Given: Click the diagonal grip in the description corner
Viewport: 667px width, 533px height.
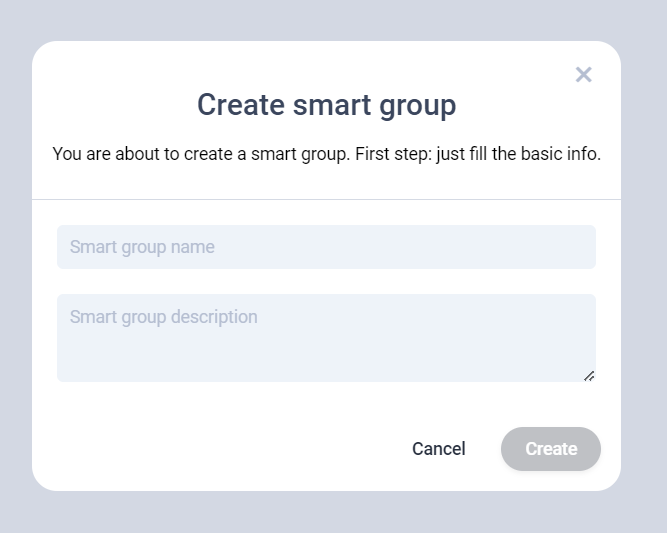Looking at the screenshot, I should coord(589,376).
